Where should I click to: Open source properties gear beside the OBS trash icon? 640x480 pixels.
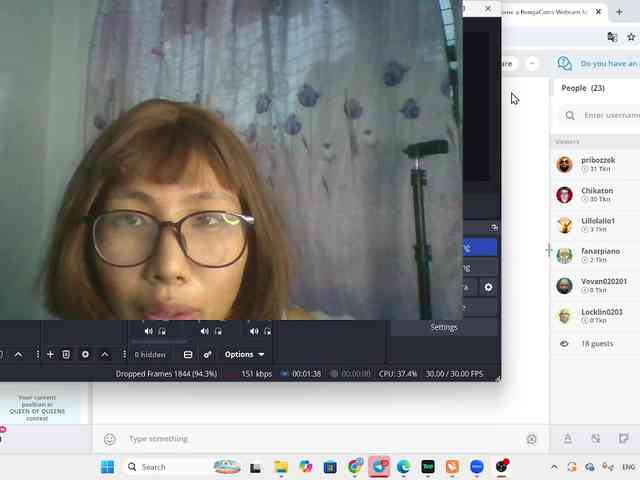(x=85, y=355)
